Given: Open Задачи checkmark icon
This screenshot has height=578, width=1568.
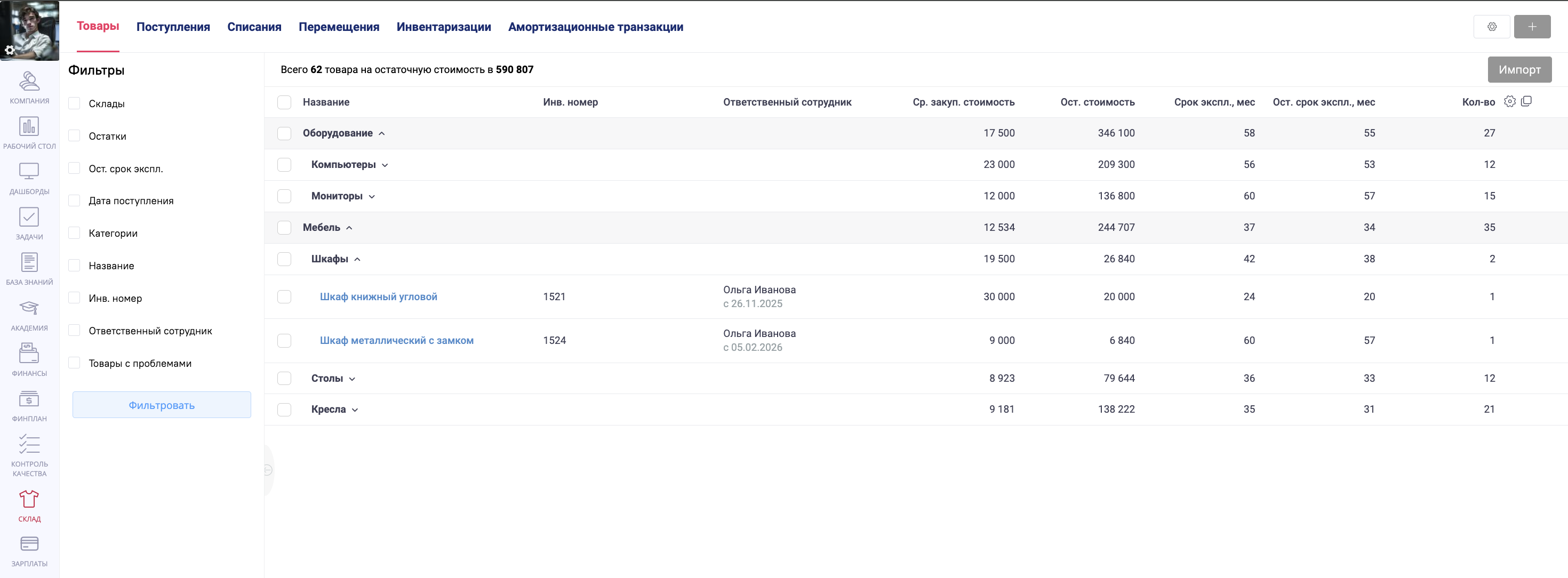Looking at the screenshot, I should tap(29, 217).
